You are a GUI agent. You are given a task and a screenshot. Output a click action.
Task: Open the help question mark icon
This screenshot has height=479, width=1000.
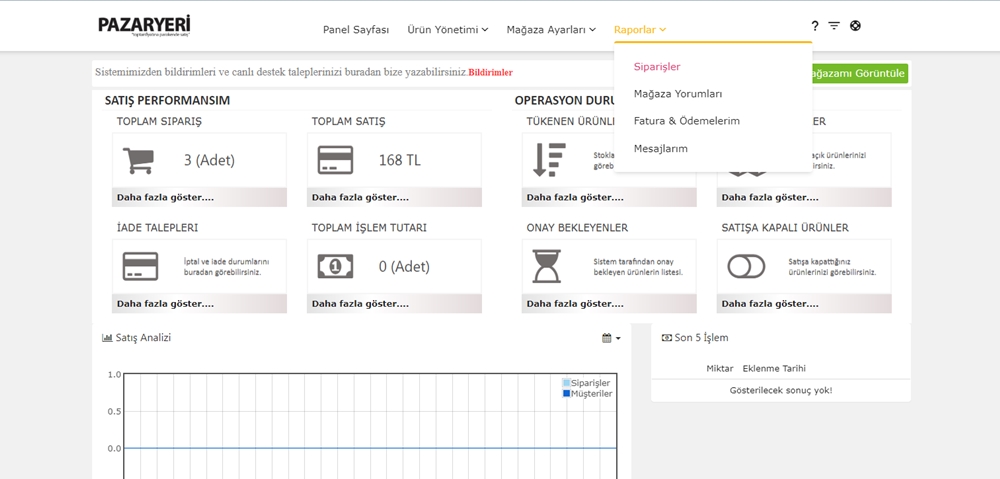814,26
